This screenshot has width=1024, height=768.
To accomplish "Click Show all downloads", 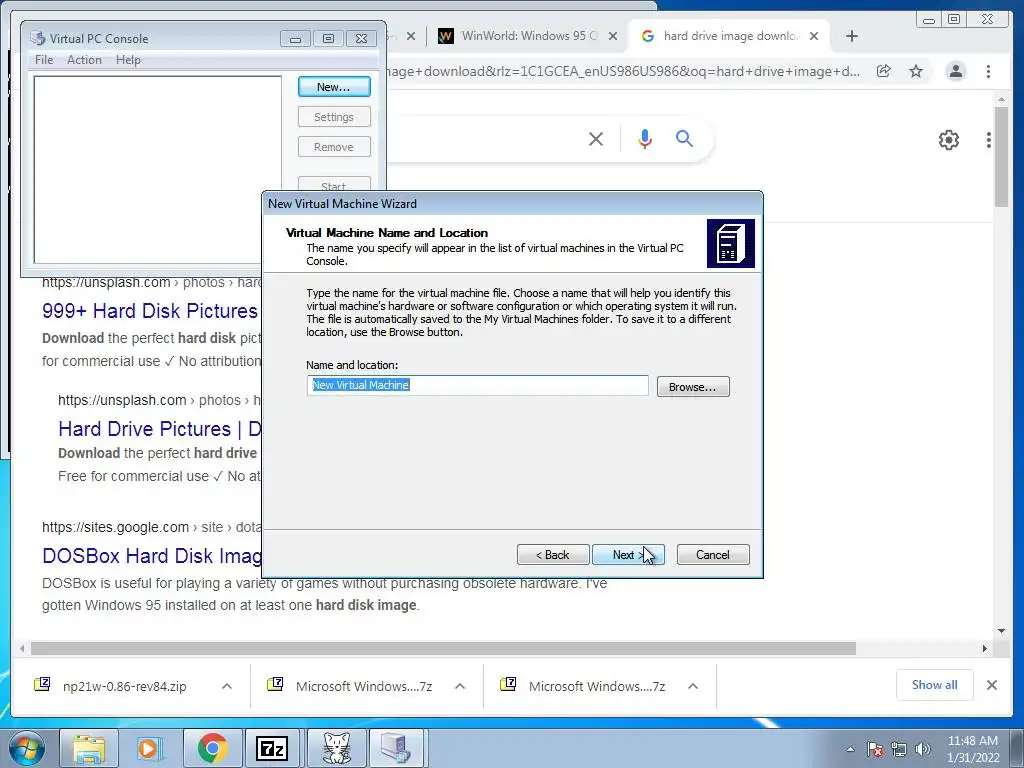I will [935, 685].
